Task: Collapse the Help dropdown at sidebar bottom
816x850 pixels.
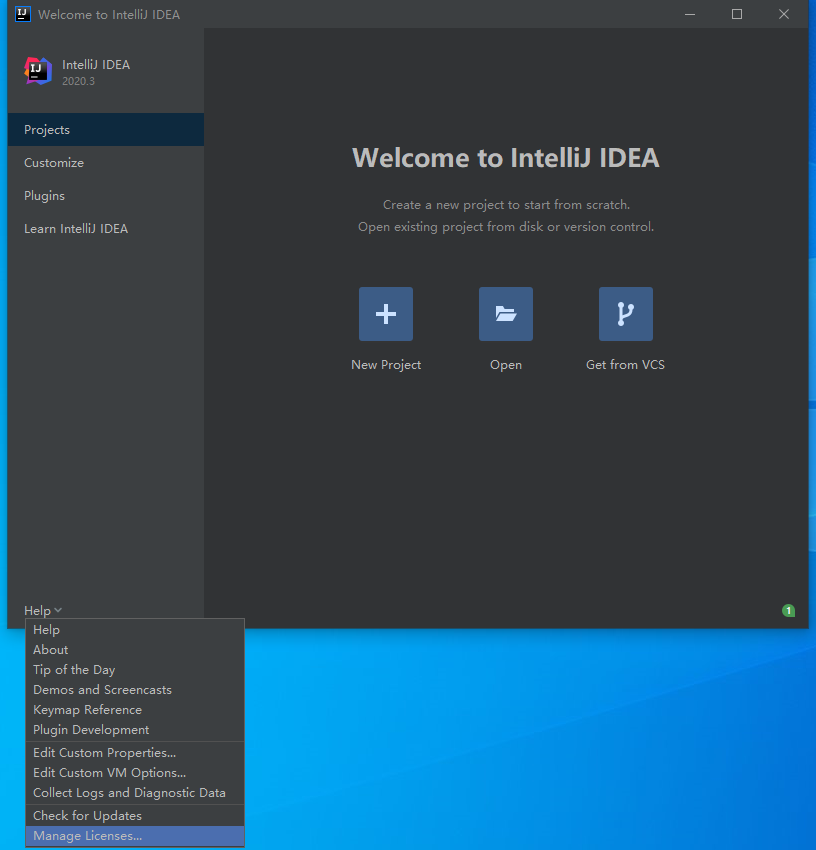Action: (x=43, y=610)
